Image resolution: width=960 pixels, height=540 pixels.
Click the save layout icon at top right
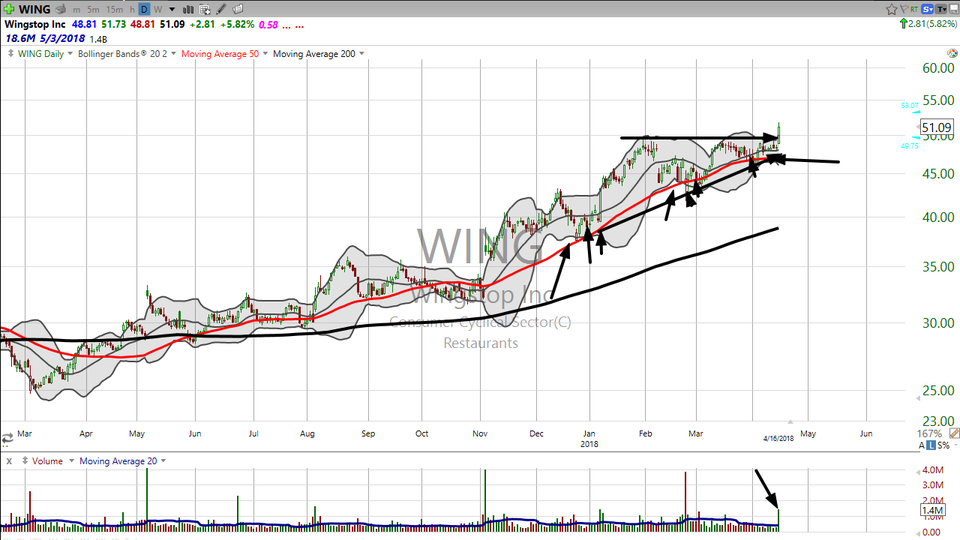[955, 9]
